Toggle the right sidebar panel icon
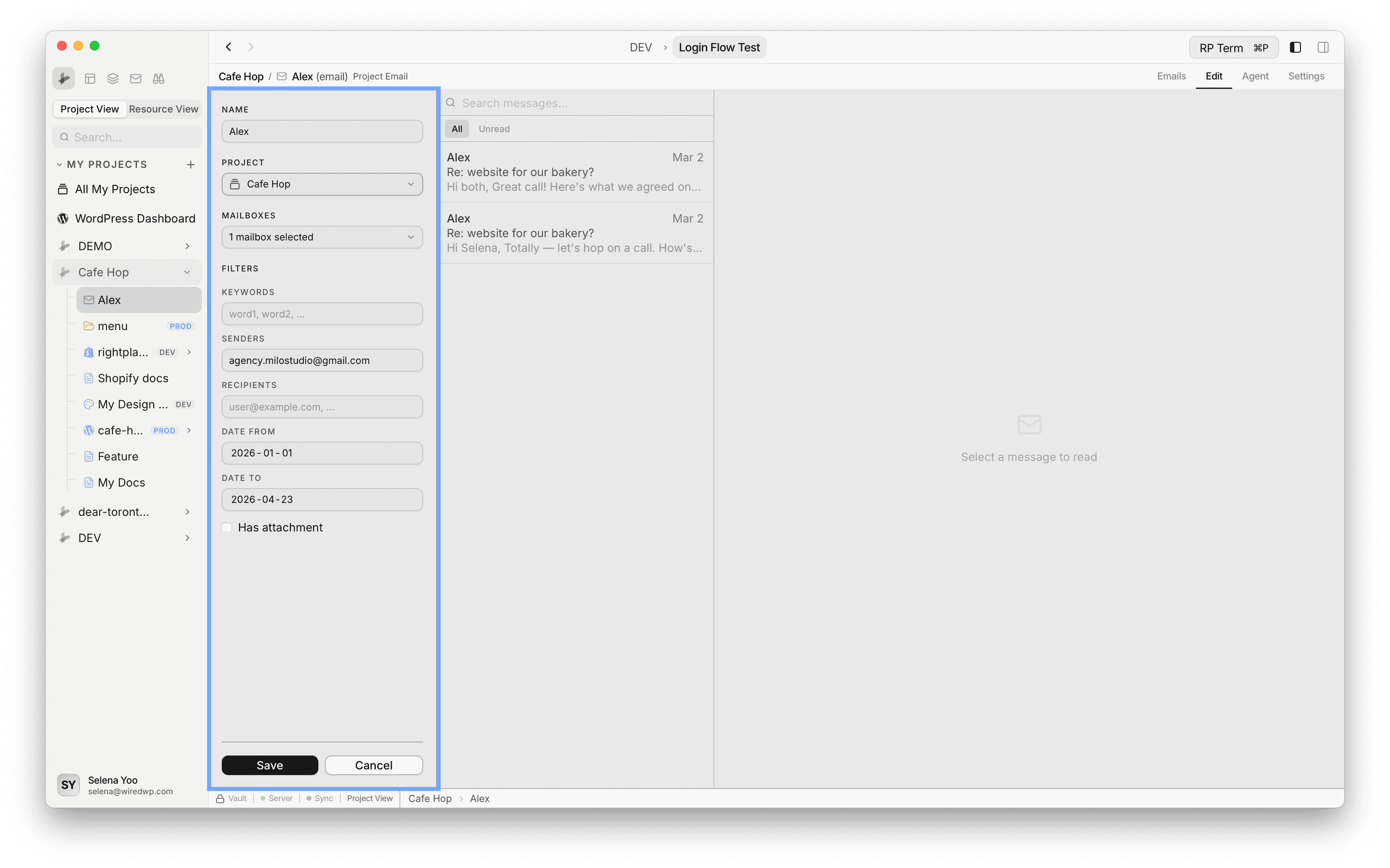1390x868 pixels. pyautogui.click(x=1323, y=48)
